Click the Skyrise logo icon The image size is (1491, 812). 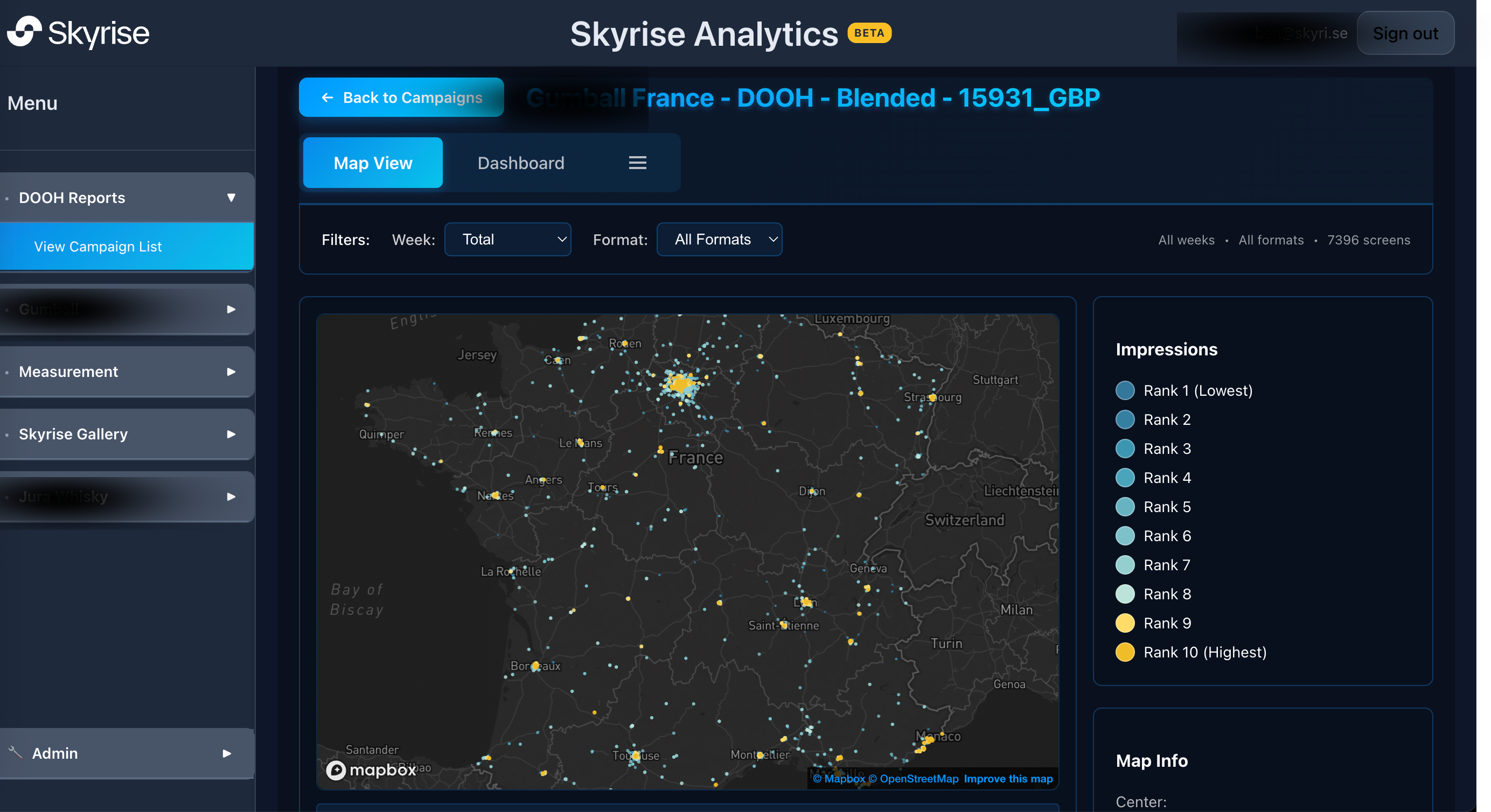coord(24,32)
